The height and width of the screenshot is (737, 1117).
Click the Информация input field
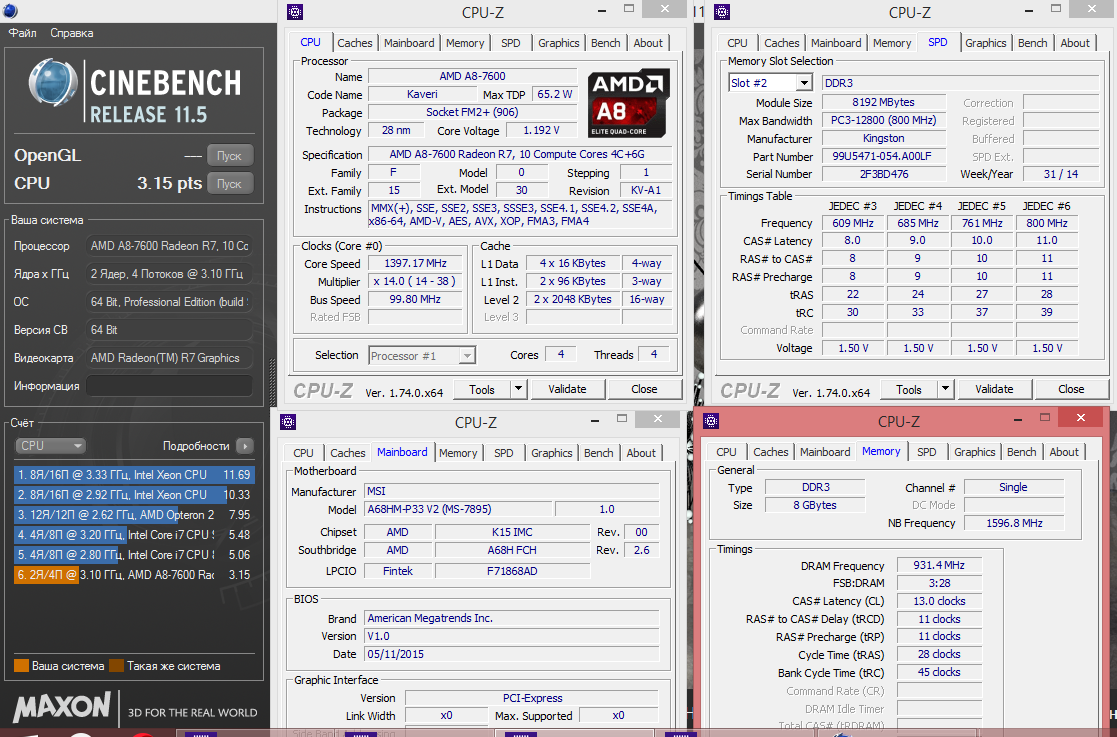pos(169,386)
